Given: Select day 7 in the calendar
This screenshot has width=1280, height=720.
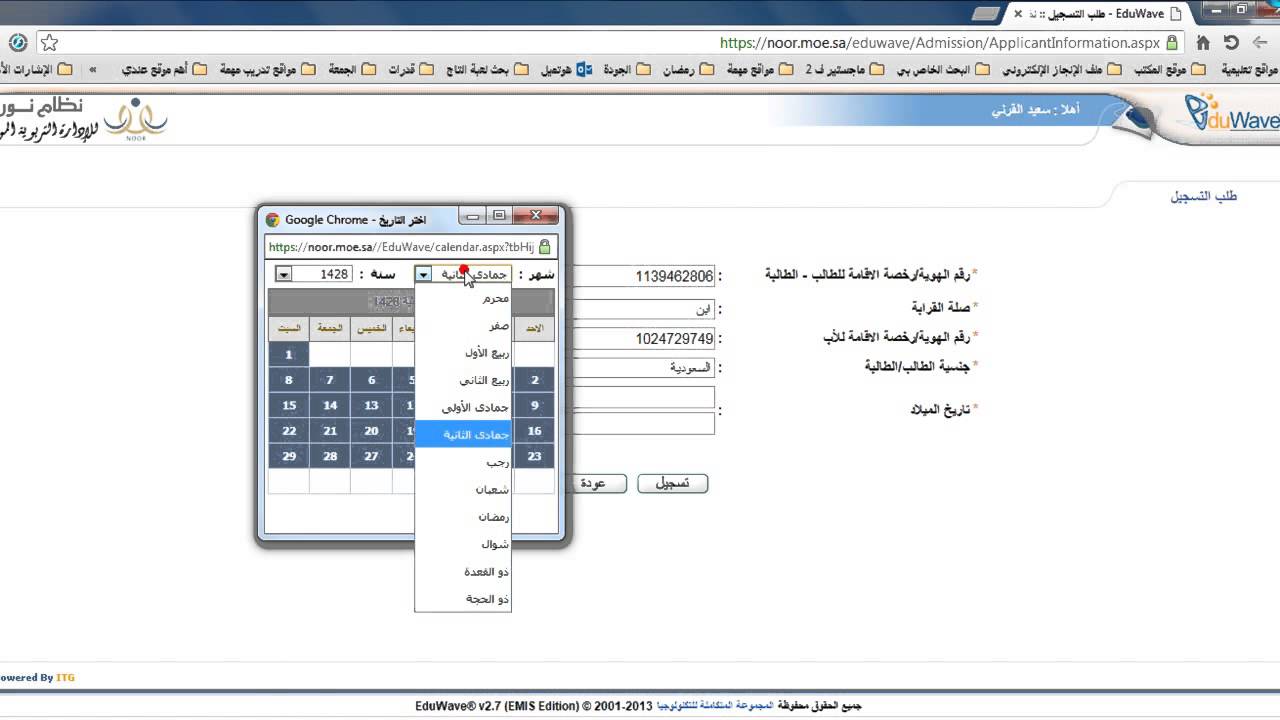Looking at the screenshot, I should pyautogui.click(x=330, y=380).
